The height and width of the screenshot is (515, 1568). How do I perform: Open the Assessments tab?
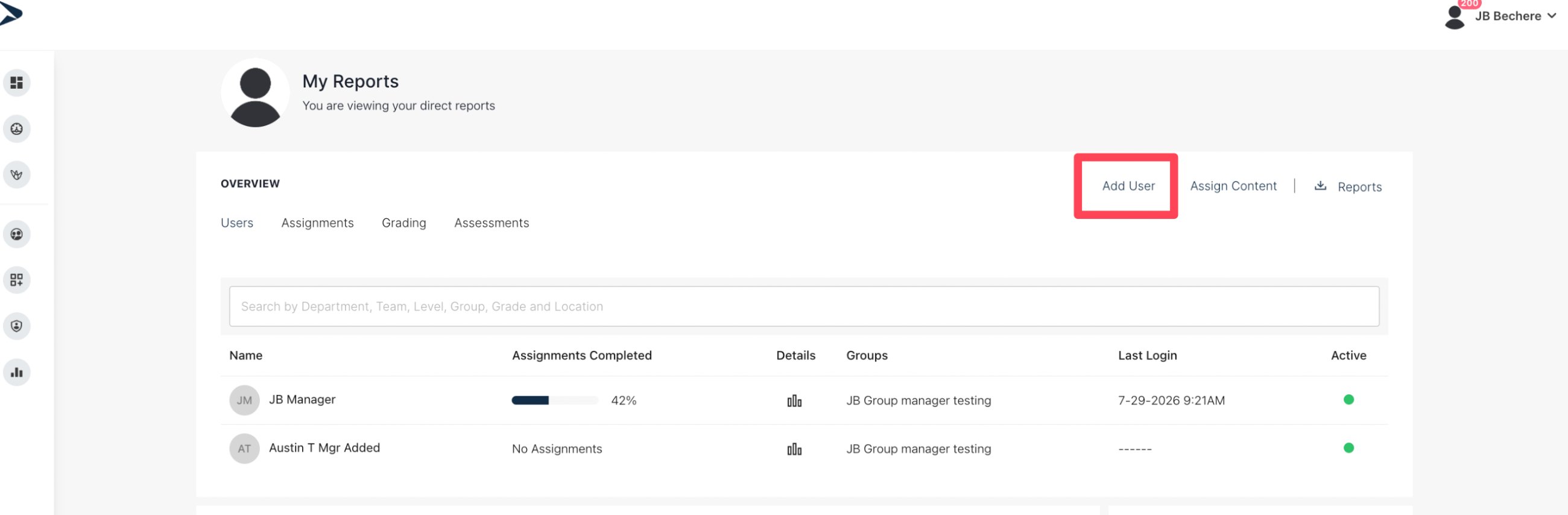pyautogui.click(x=492, y=223)
